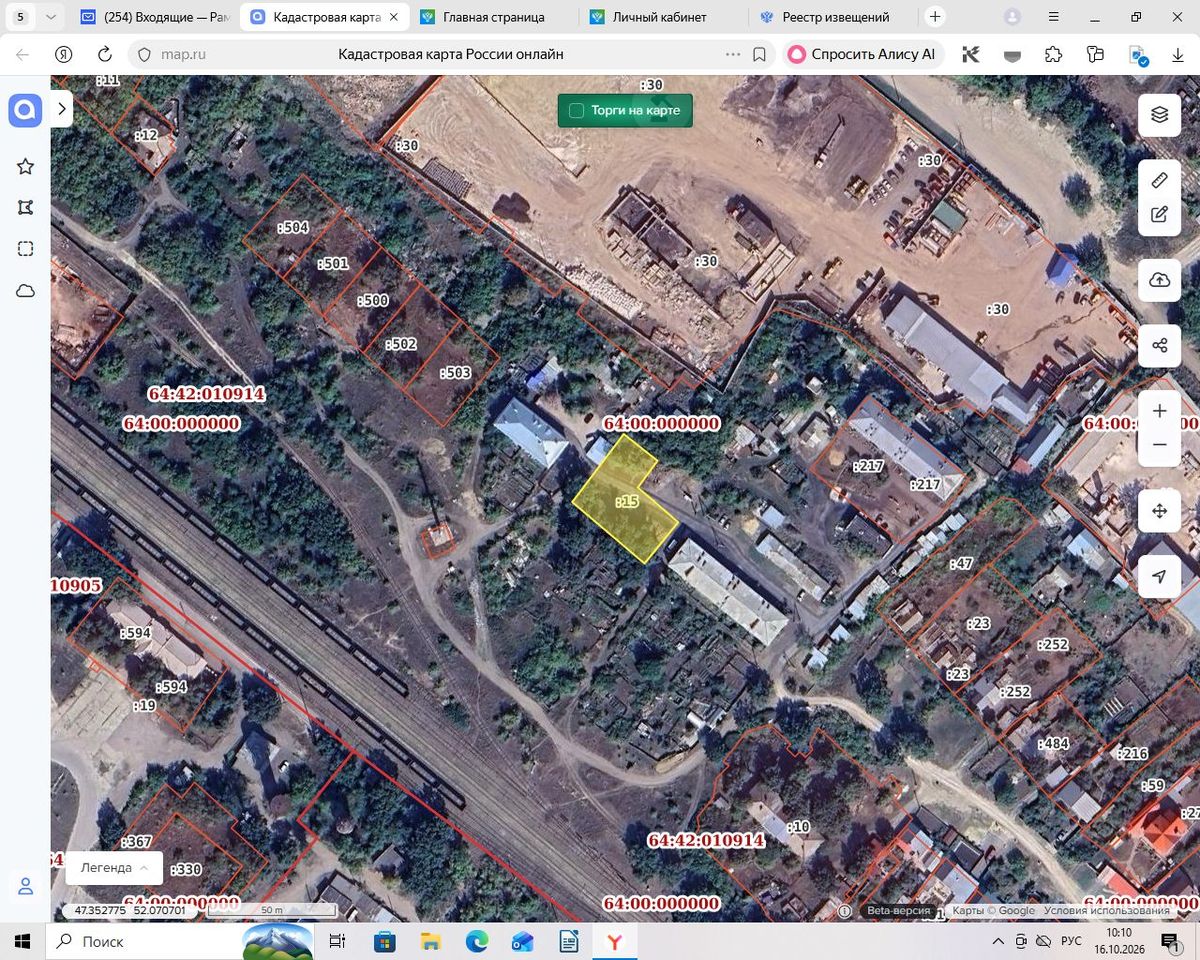Enable the "Торги на карте" checkbox

pyautogui.click(x=576, y=110)
